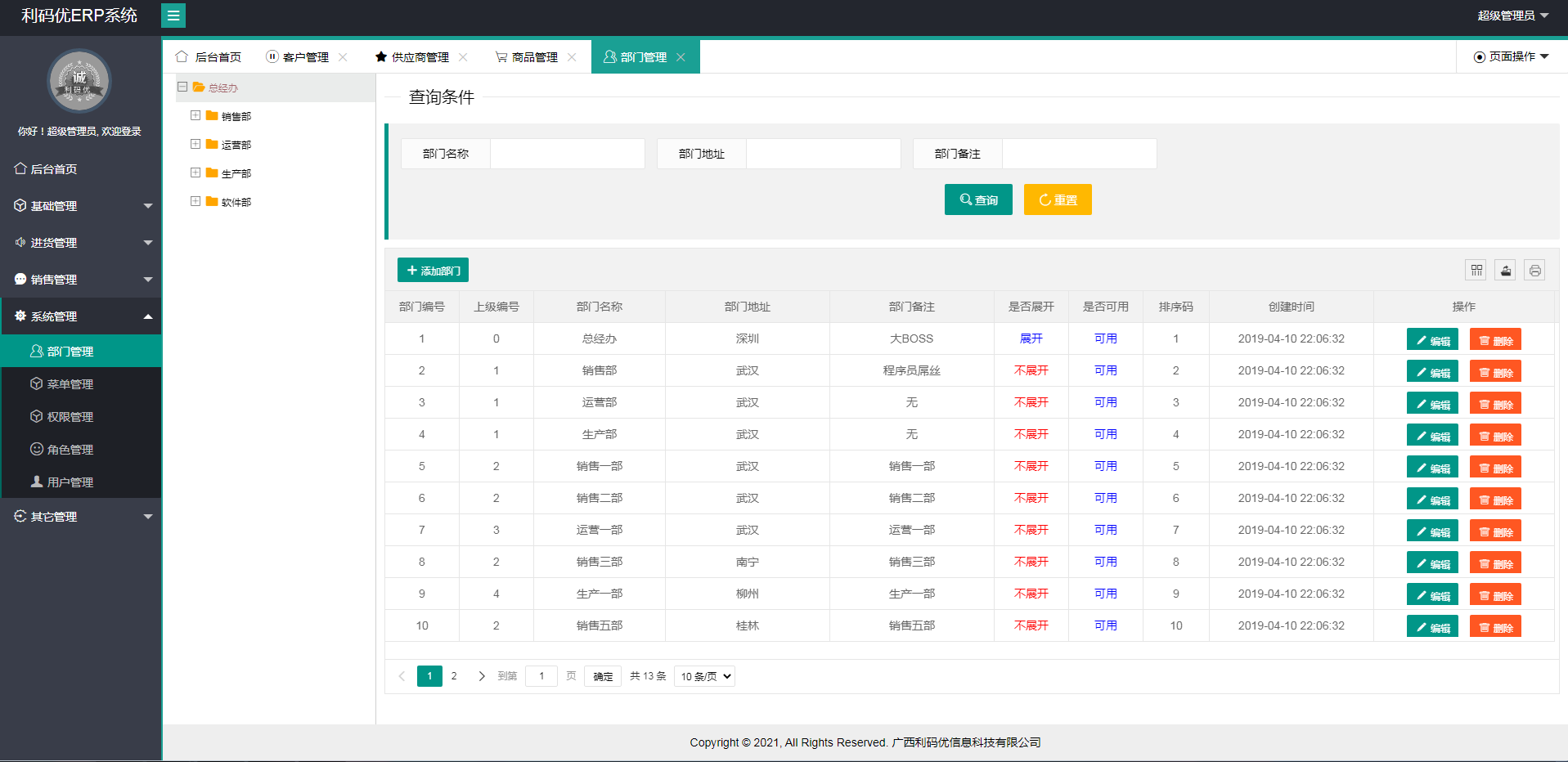Click 删除 for the 运营部 row
Viewport: 1568px width, 762px height.
coord(1495,403)
